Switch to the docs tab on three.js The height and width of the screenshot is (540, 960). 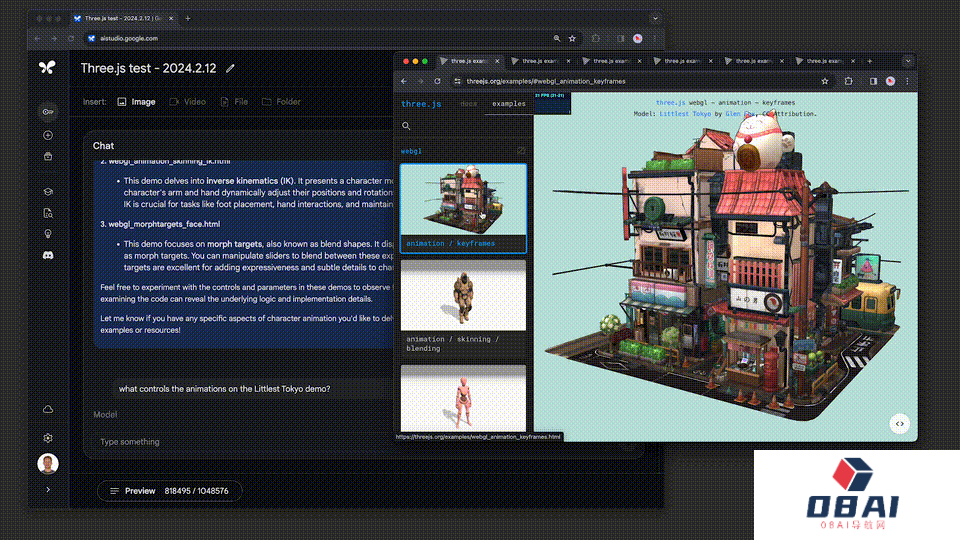coord(468,104)
